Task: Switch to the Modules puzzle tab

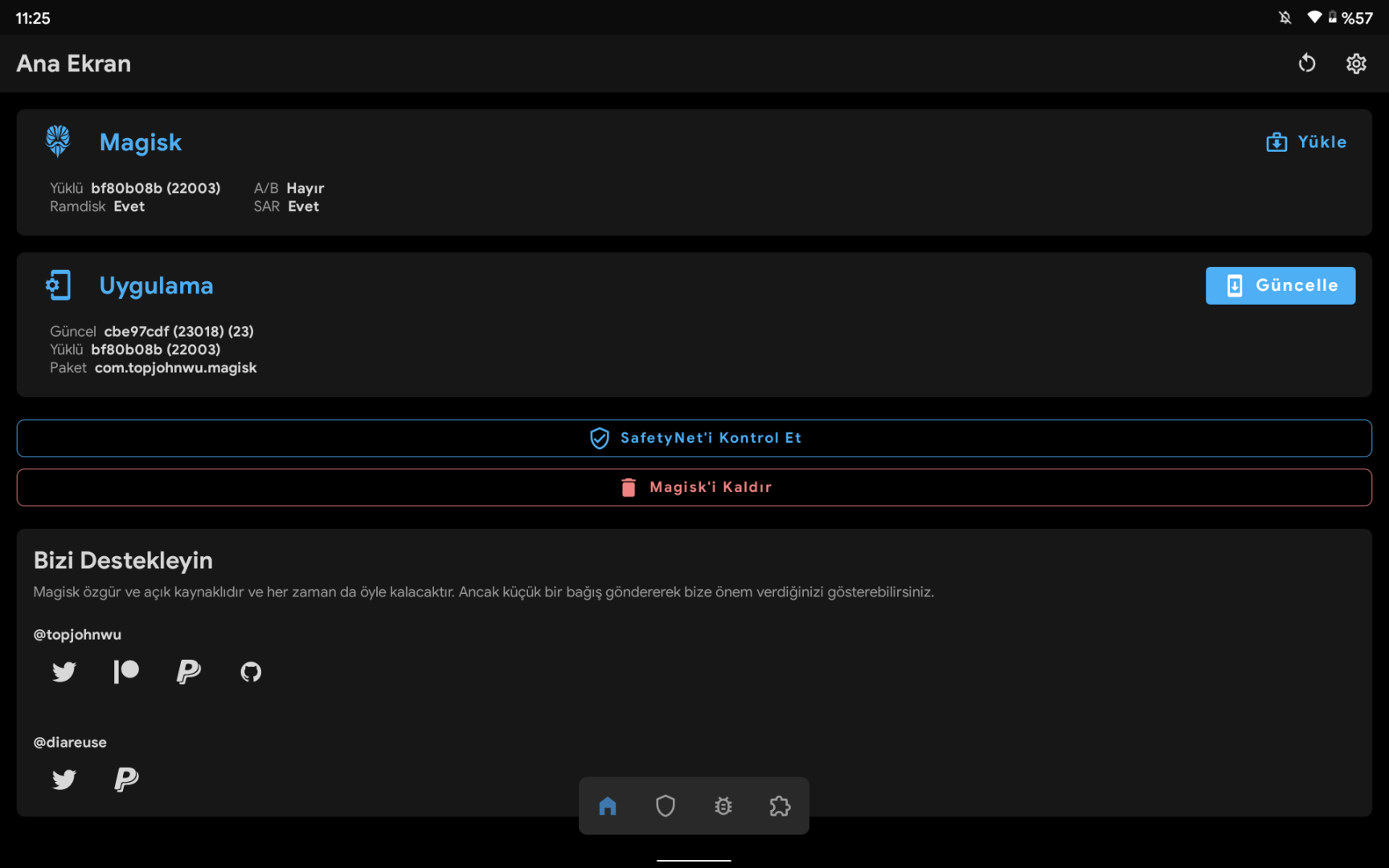Action: tap(780, 806)
